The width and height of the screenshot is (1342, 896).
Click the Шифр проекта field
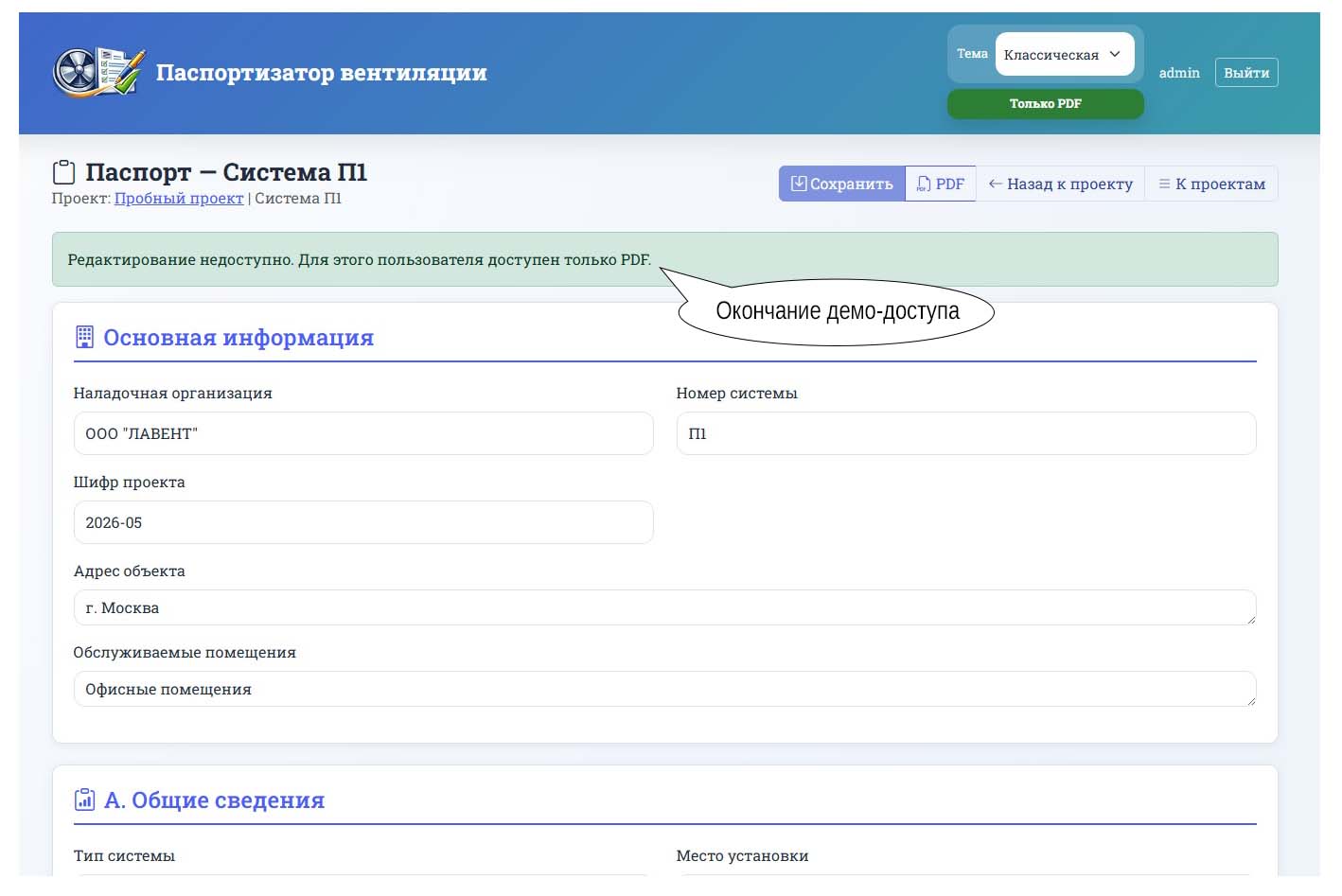363,522
